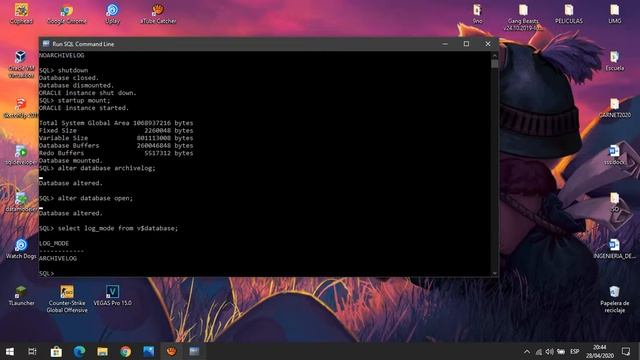Launch the datamodeler desktop shortcut
Image resolution: width=640 pixels, height=360 pixels.
[x=20, y=202]
